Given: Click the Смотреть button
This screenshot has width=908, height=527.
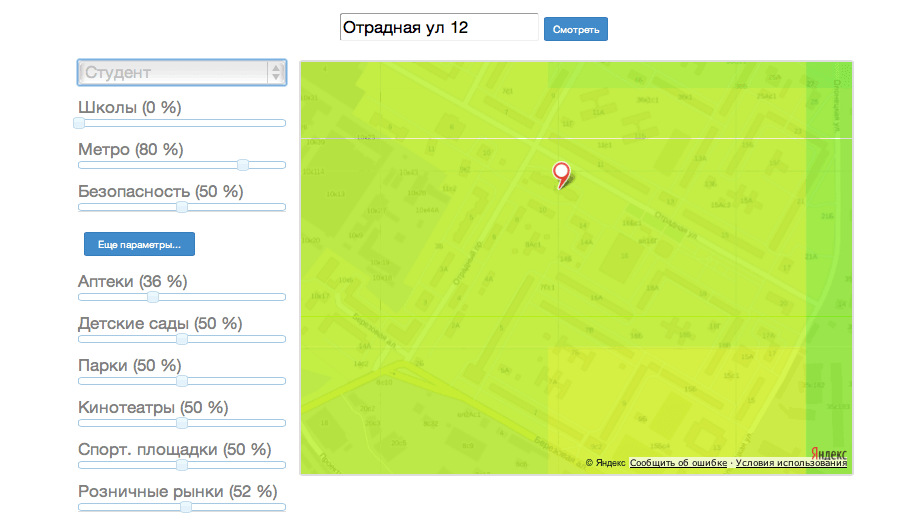Looking at the screenshot, I should (575, 29).
